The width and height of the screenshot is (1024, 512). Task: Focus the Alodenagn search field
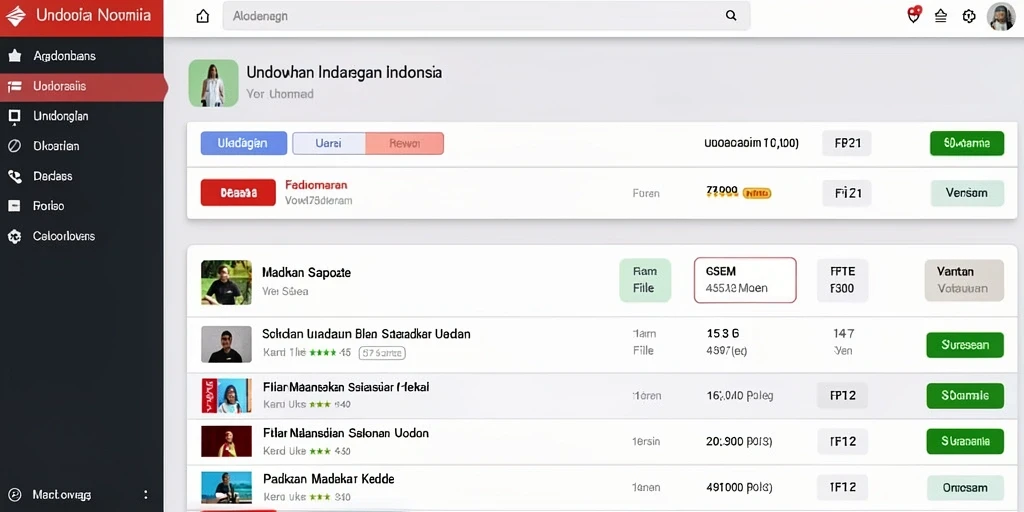[487, 16]
